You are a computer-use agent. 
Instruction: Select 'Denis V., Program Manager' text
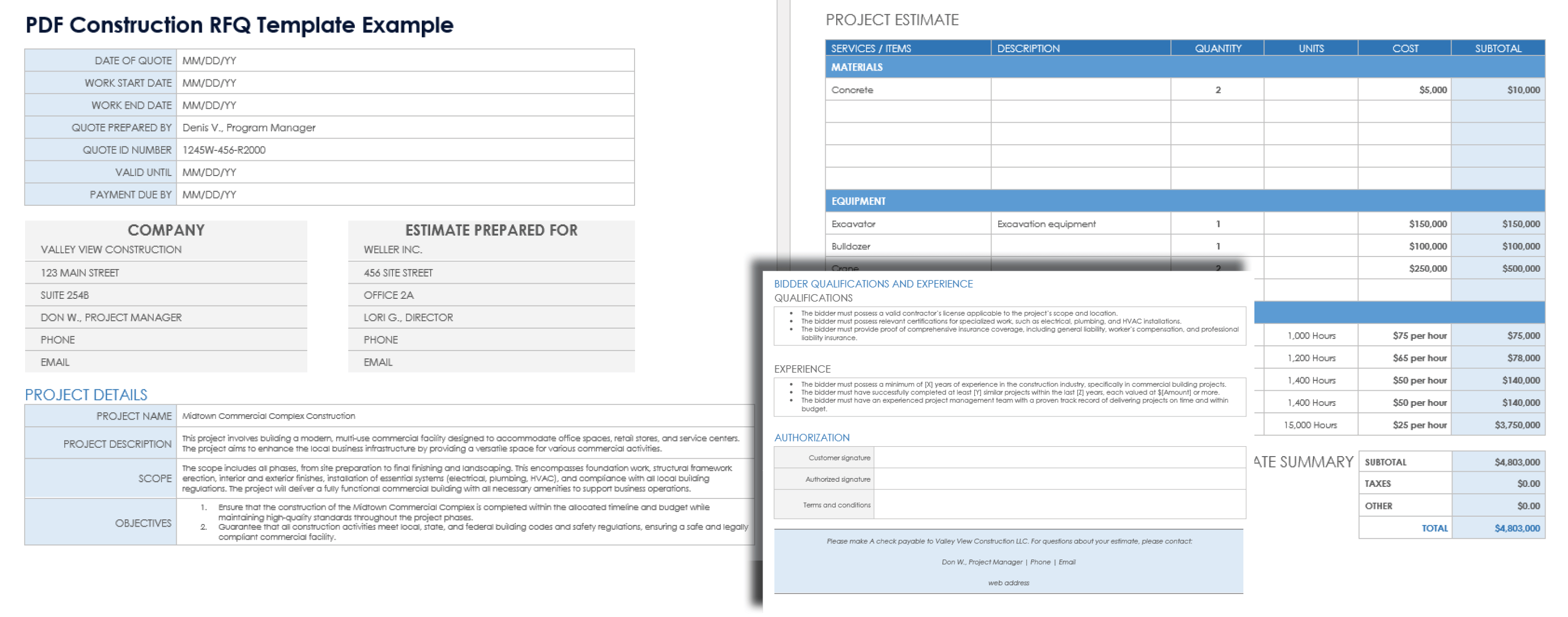(248, 128)
